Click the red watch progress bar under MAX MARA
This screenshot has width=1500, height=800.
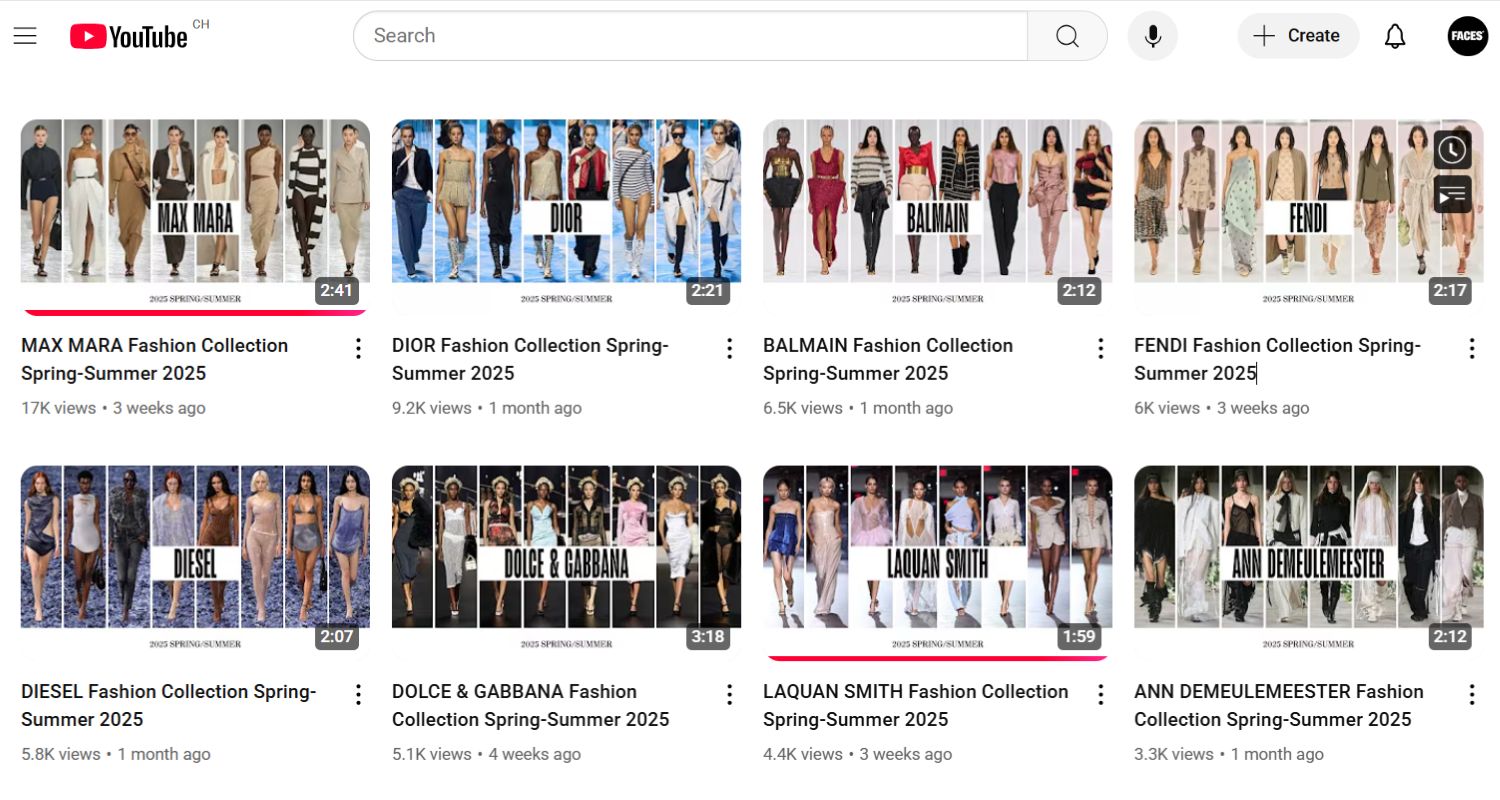pos(195,312)
